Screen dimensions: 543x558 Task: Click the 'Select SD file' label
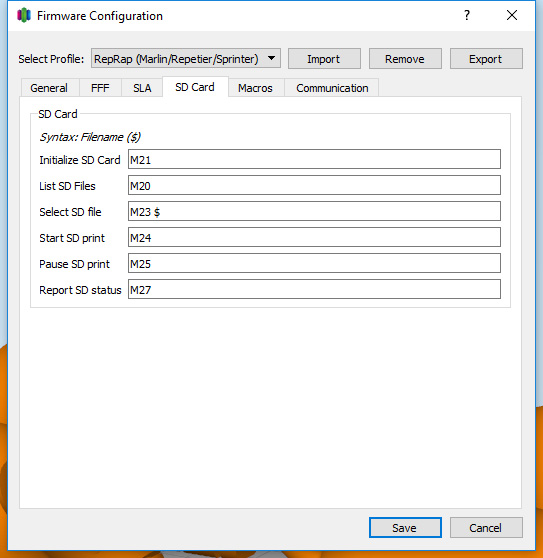click(x=70, y=212)
